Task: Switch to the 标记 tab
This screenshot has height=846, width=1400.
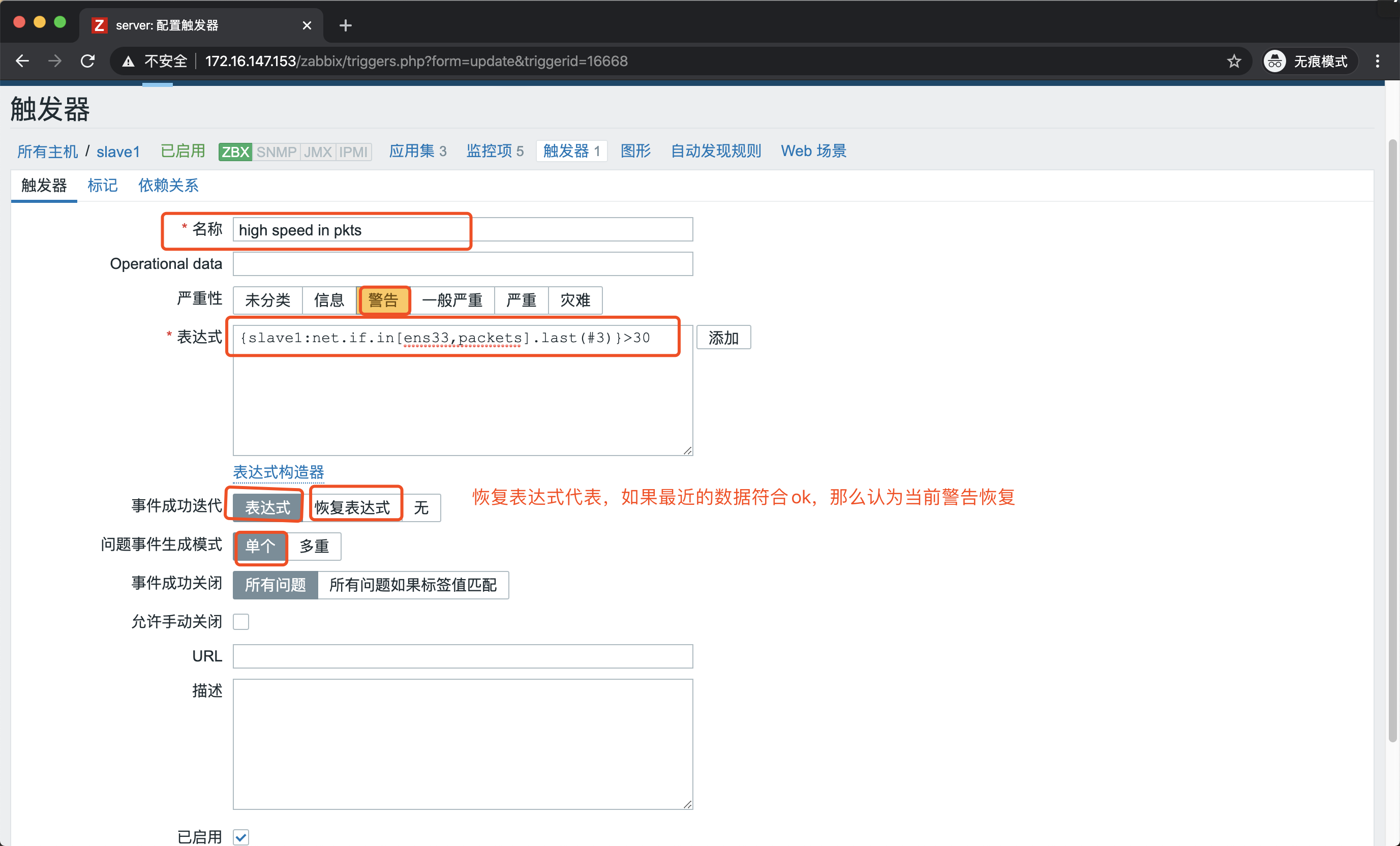Action: (x=102, y=185)
